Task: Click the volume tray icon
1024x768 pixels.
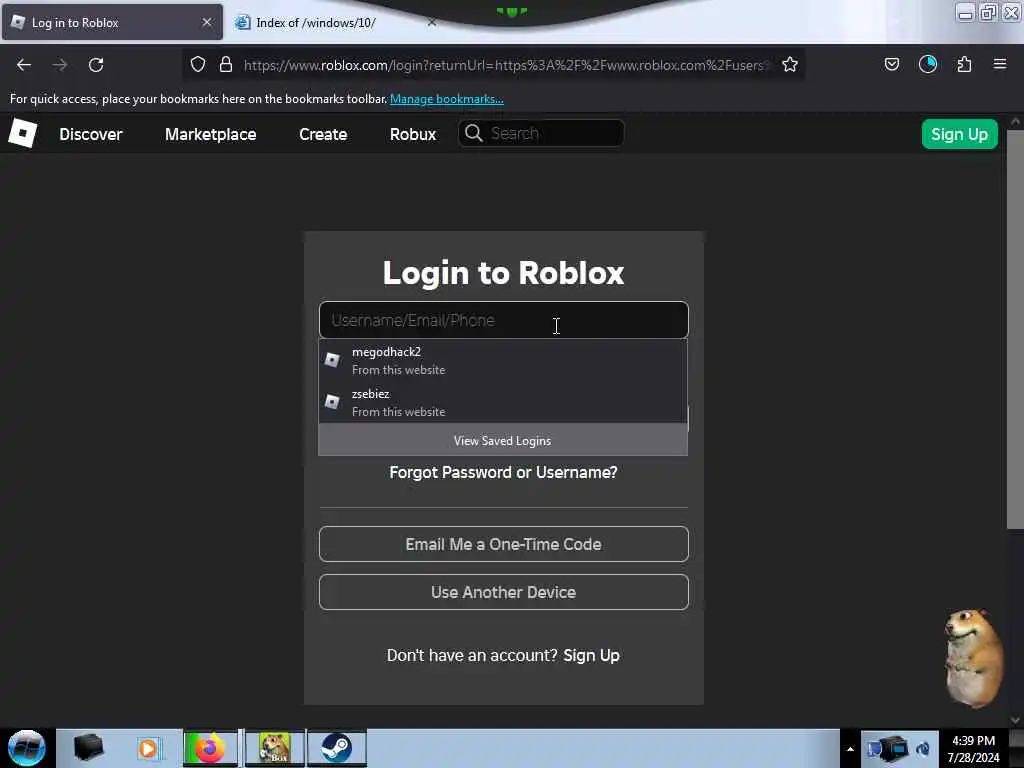Action: tap(923, 749)
